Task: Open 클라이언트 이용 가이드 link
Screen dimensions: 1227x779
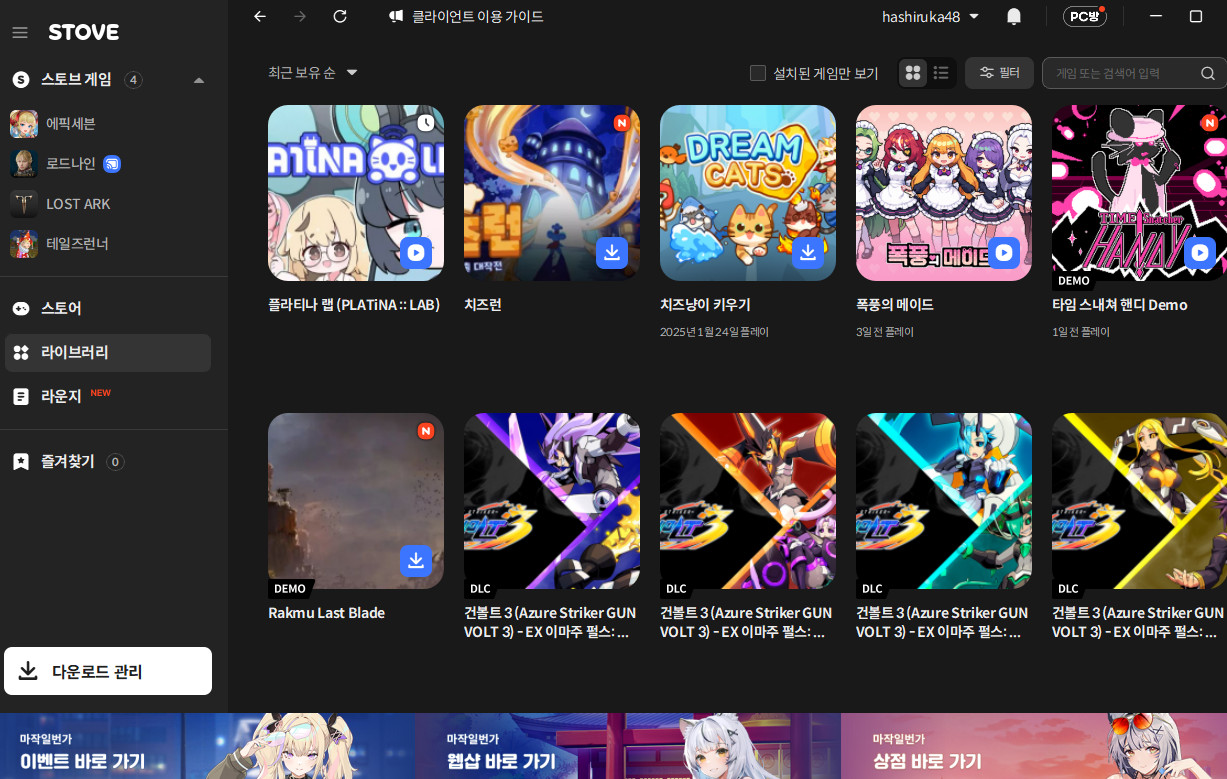Action: (466, 16)
